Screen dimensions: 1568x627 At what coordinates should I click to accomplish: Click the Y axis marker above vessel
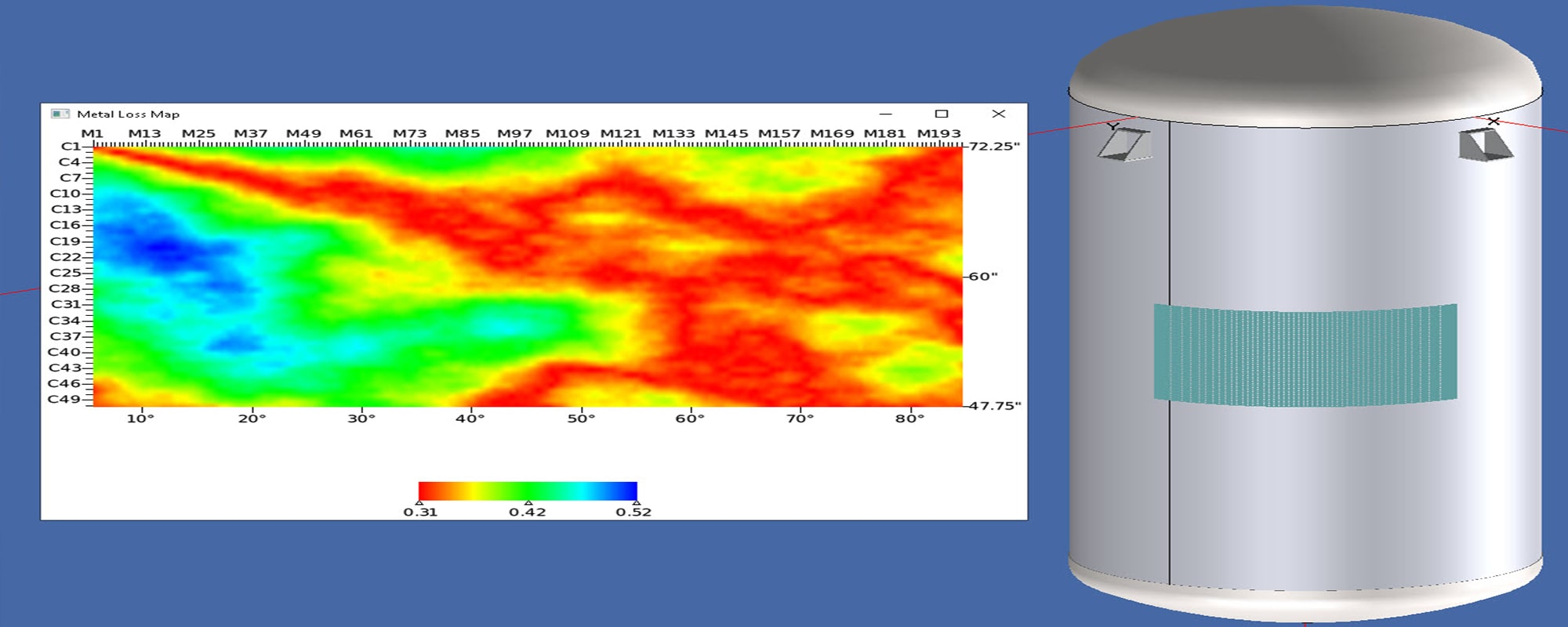point(1113,126)
